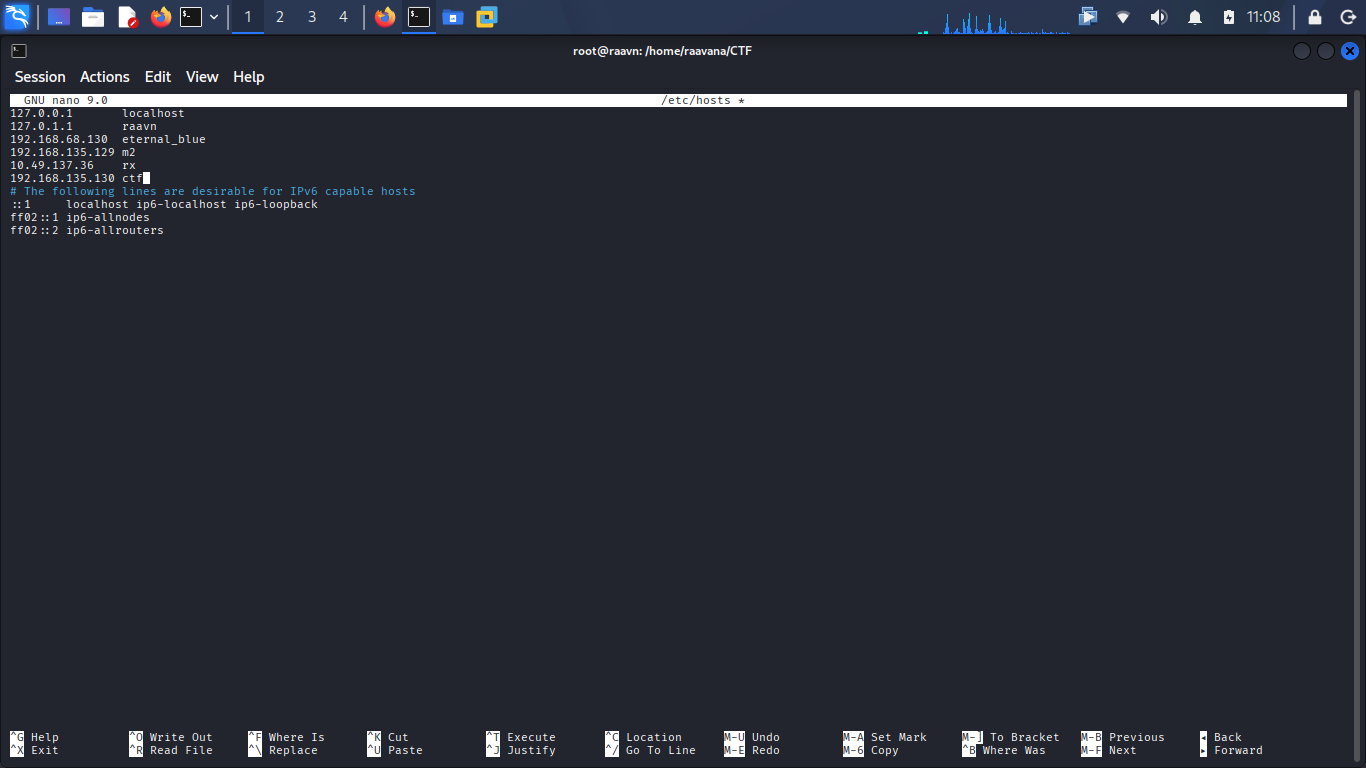Switch to workspace 2
Screen dimensions: 1366x768
click(280, 17)
